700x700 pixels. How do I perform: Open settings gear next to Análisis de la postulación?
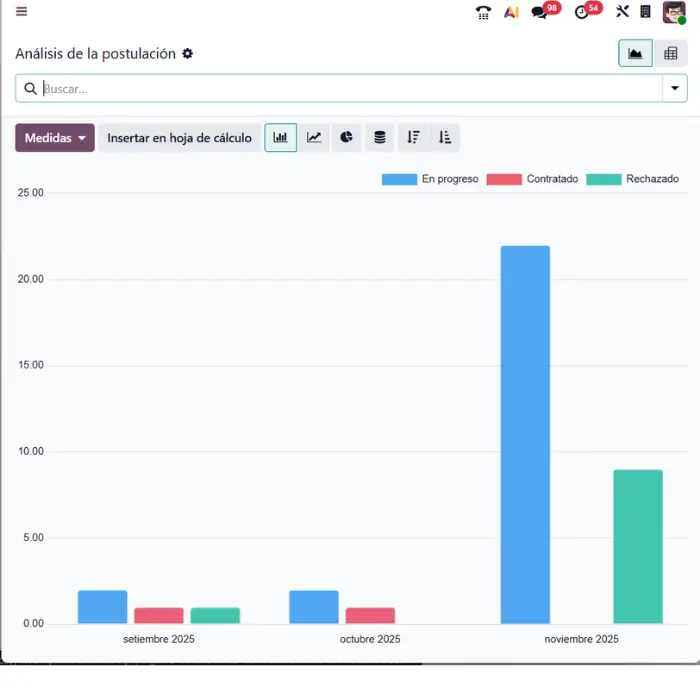(x=187, y=54)
